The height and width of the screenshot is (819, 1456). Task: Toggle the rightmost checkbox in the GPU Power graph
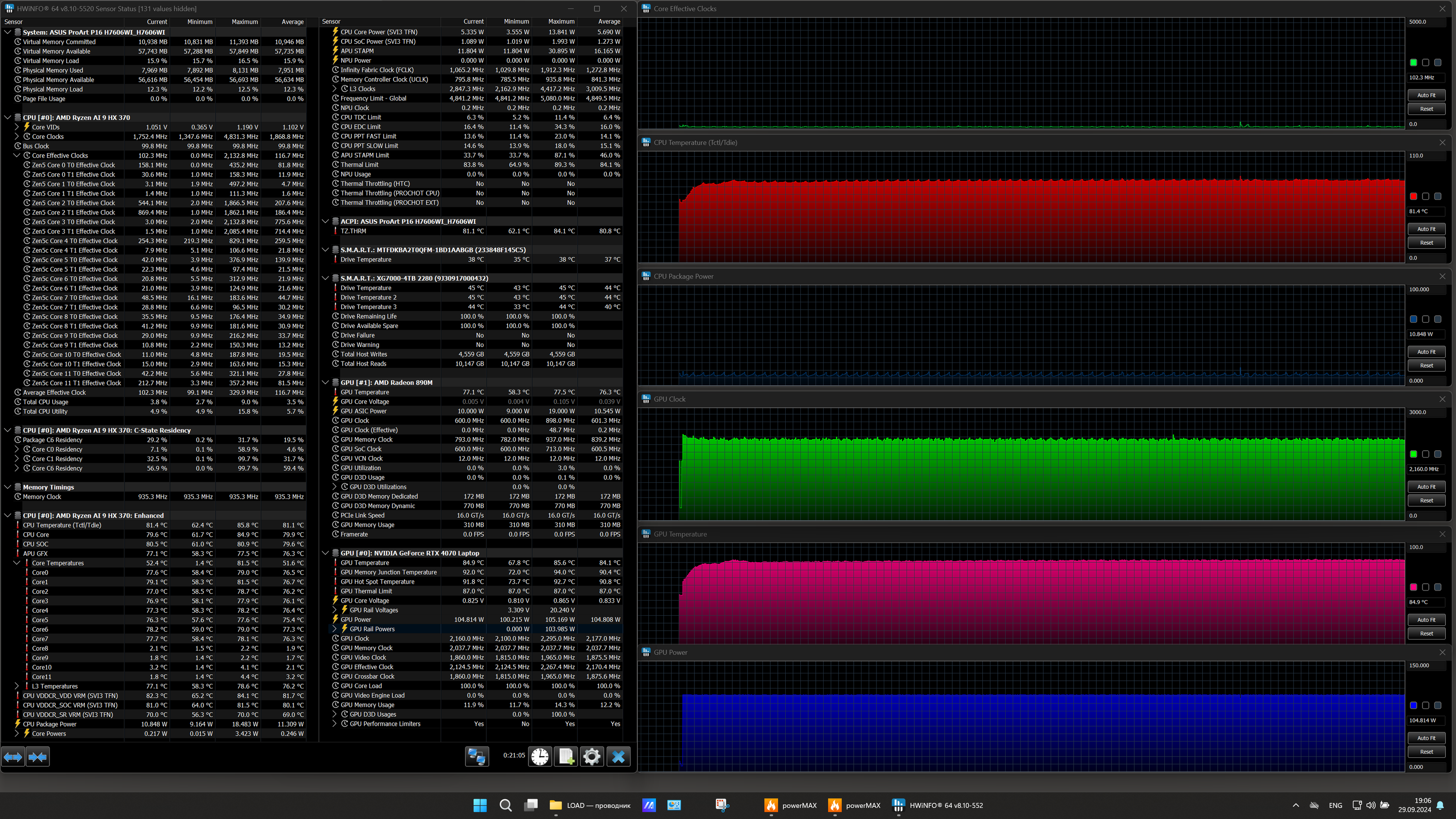pos(1438,705)
